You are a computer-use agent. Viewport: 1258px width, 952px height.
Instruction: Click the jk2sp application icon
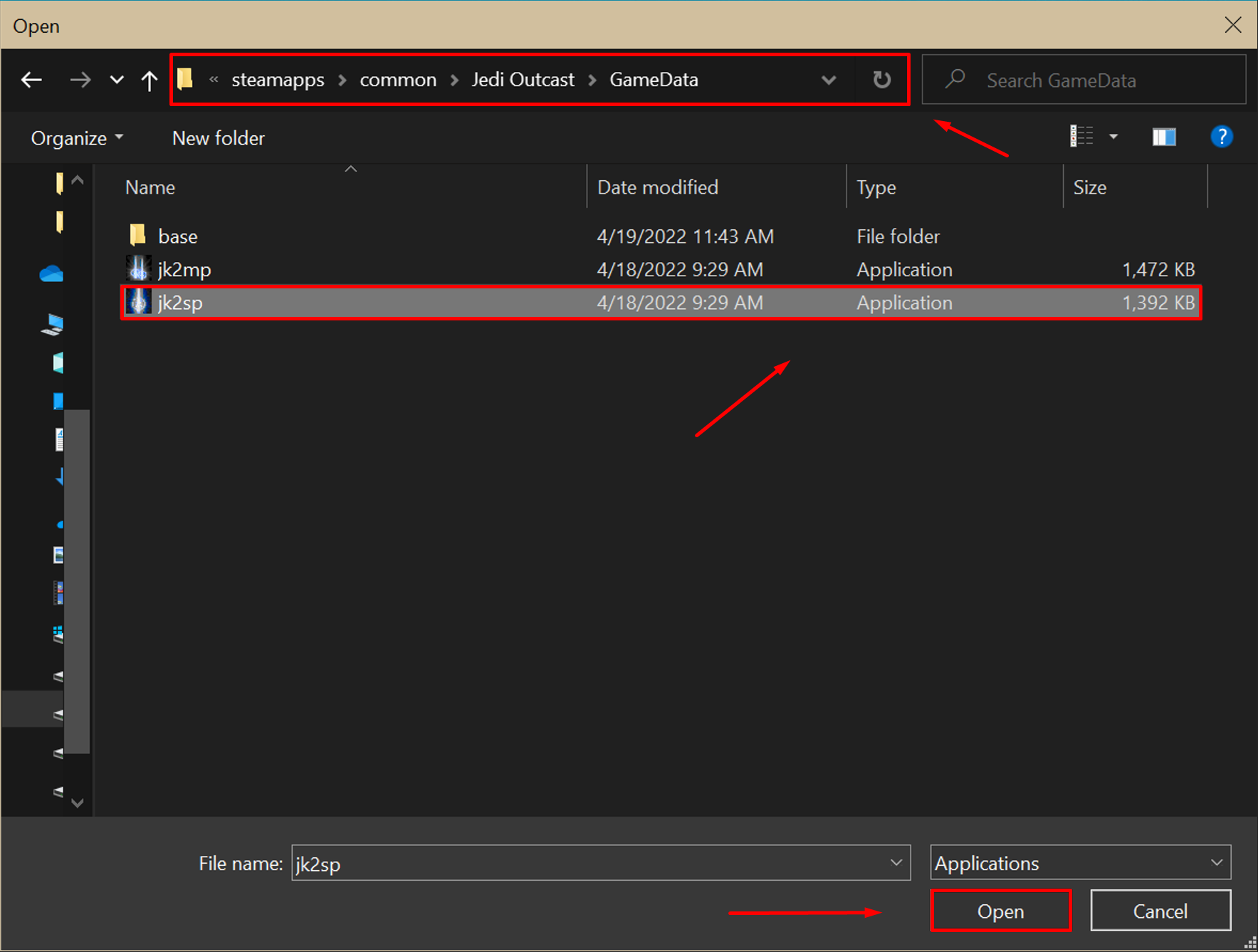(139, 302)
